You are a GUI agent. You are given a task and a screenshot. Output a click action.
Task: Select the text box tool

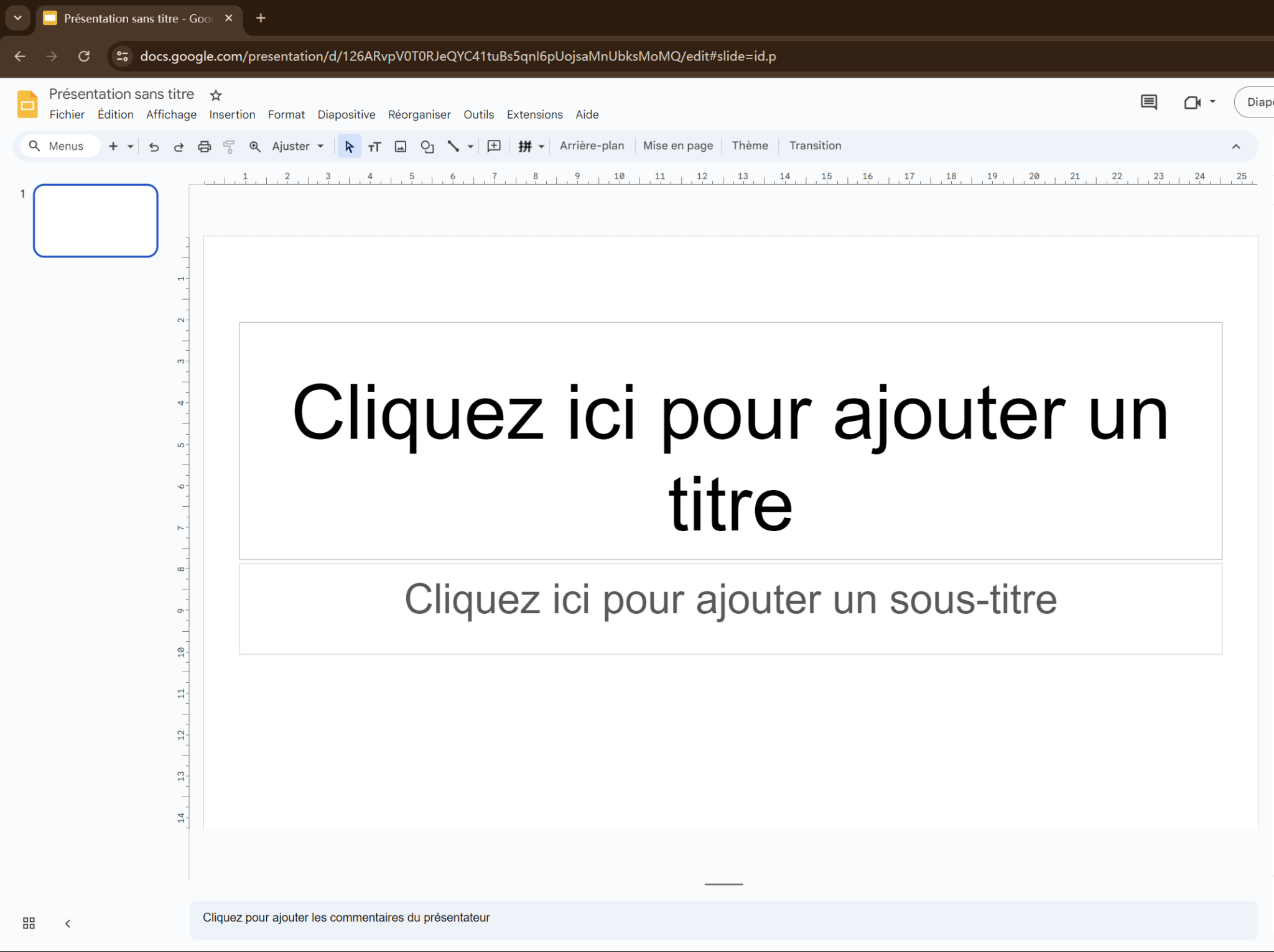click(x=374, y=147)
